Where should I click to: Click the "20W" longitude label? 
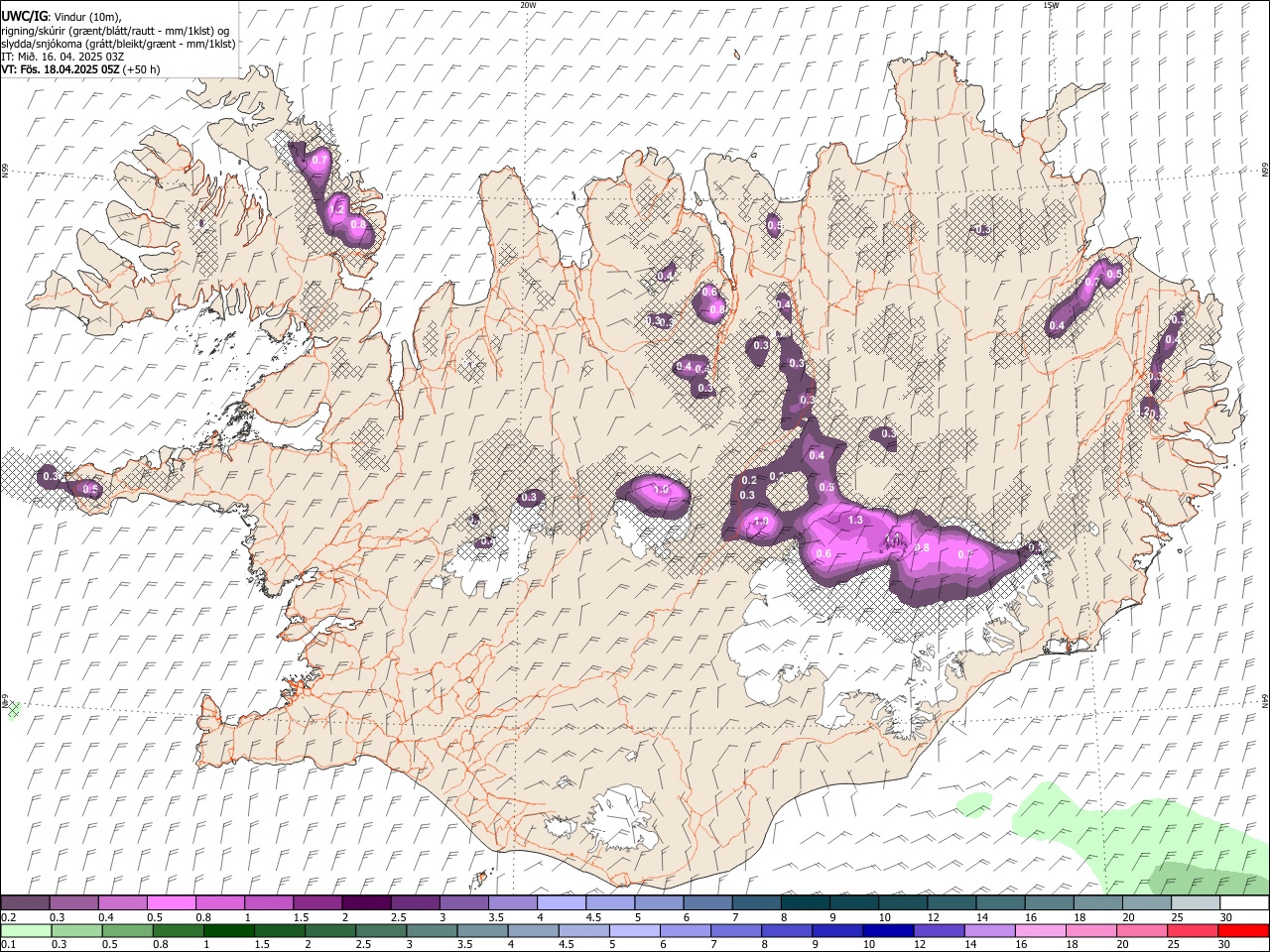[x=528, y=5]
